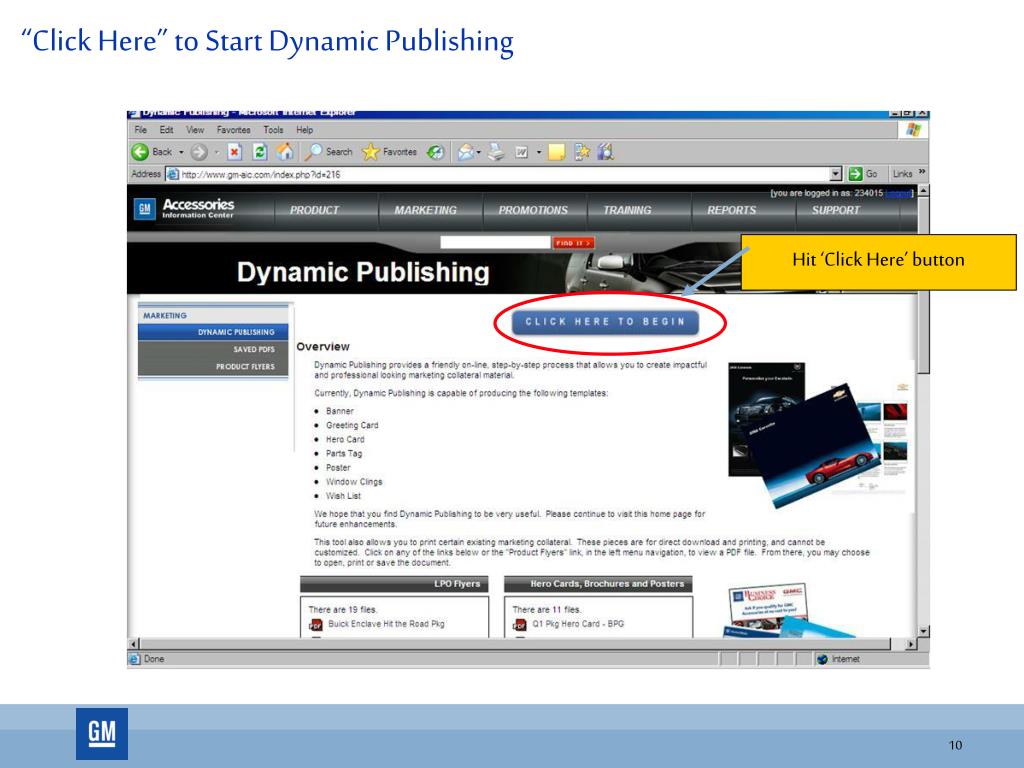Open the Forward button dropdown arrow
The width and height of the screenshot is (1024, 768).
tap(216, 153)
